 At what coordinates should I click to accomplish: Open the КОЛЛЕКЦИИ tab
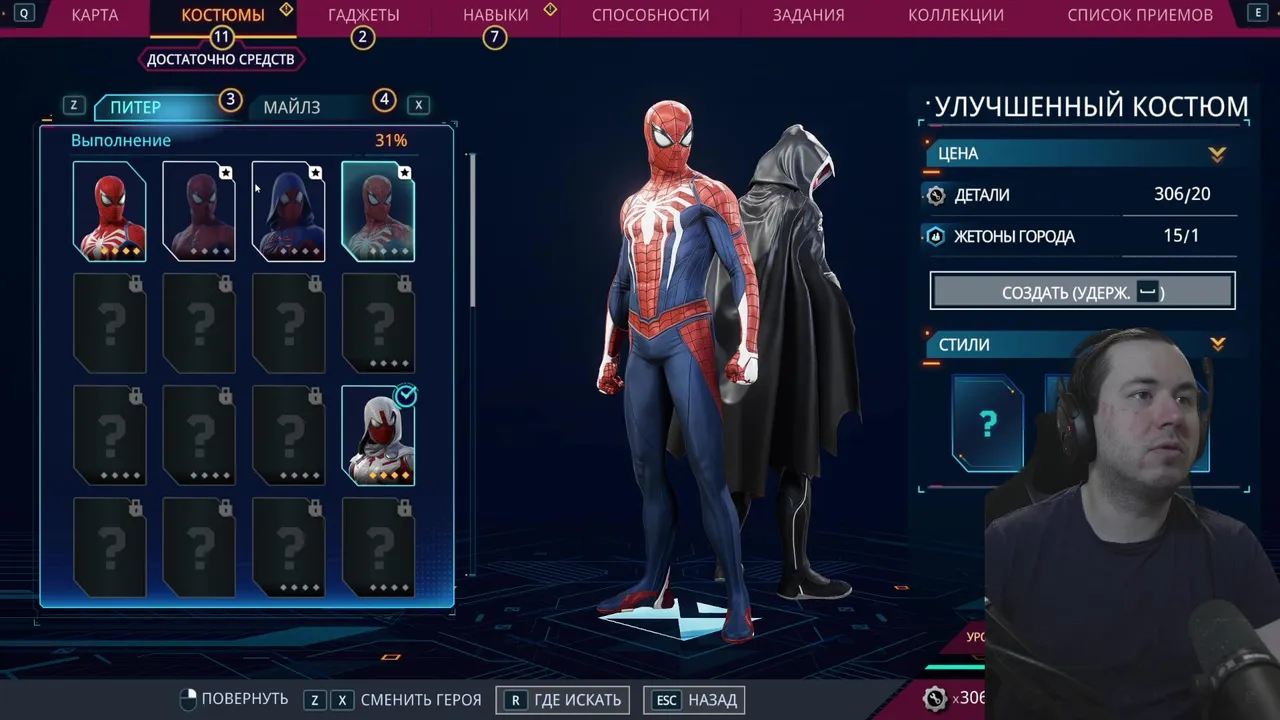pyautogui.click(x=955, y=15)
